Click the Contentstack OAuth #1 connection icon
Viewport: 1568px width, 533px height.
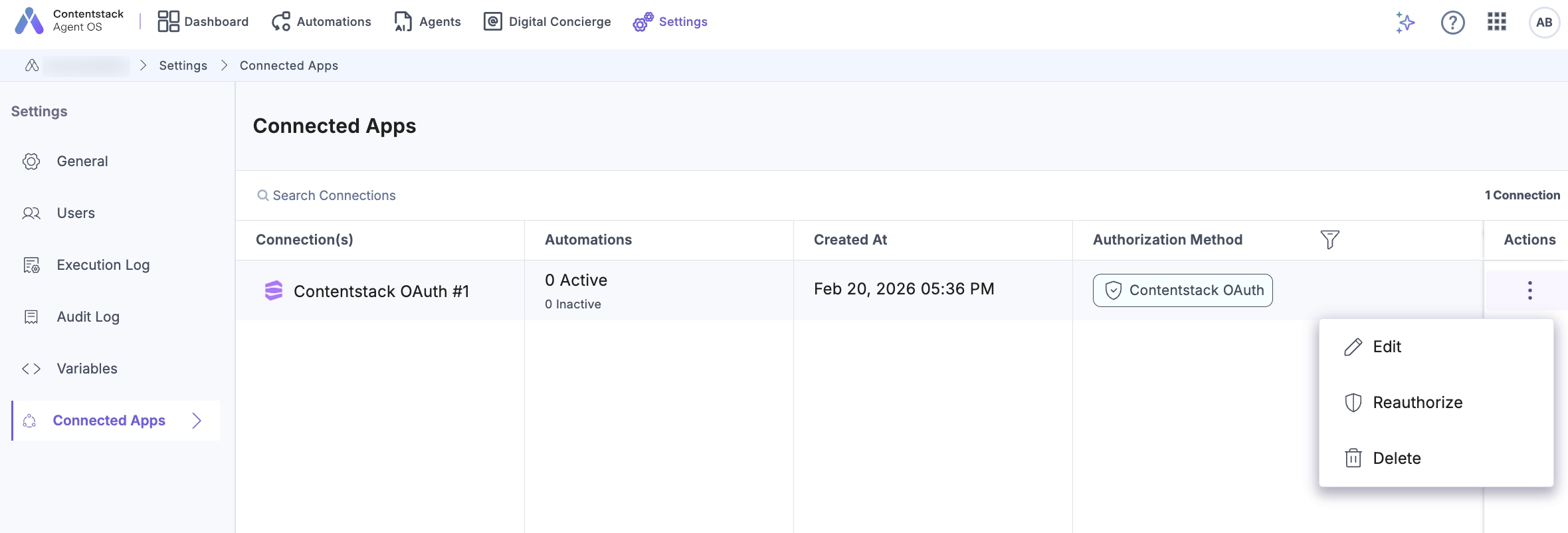coord(274,290)
